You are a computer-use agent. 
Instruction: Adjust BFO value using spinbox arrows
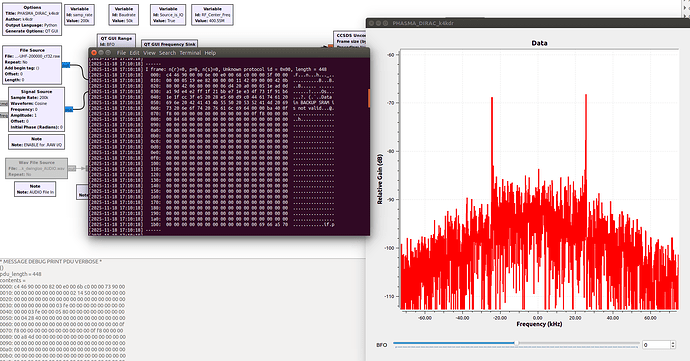pyautogui.click(x=673, y=345)
